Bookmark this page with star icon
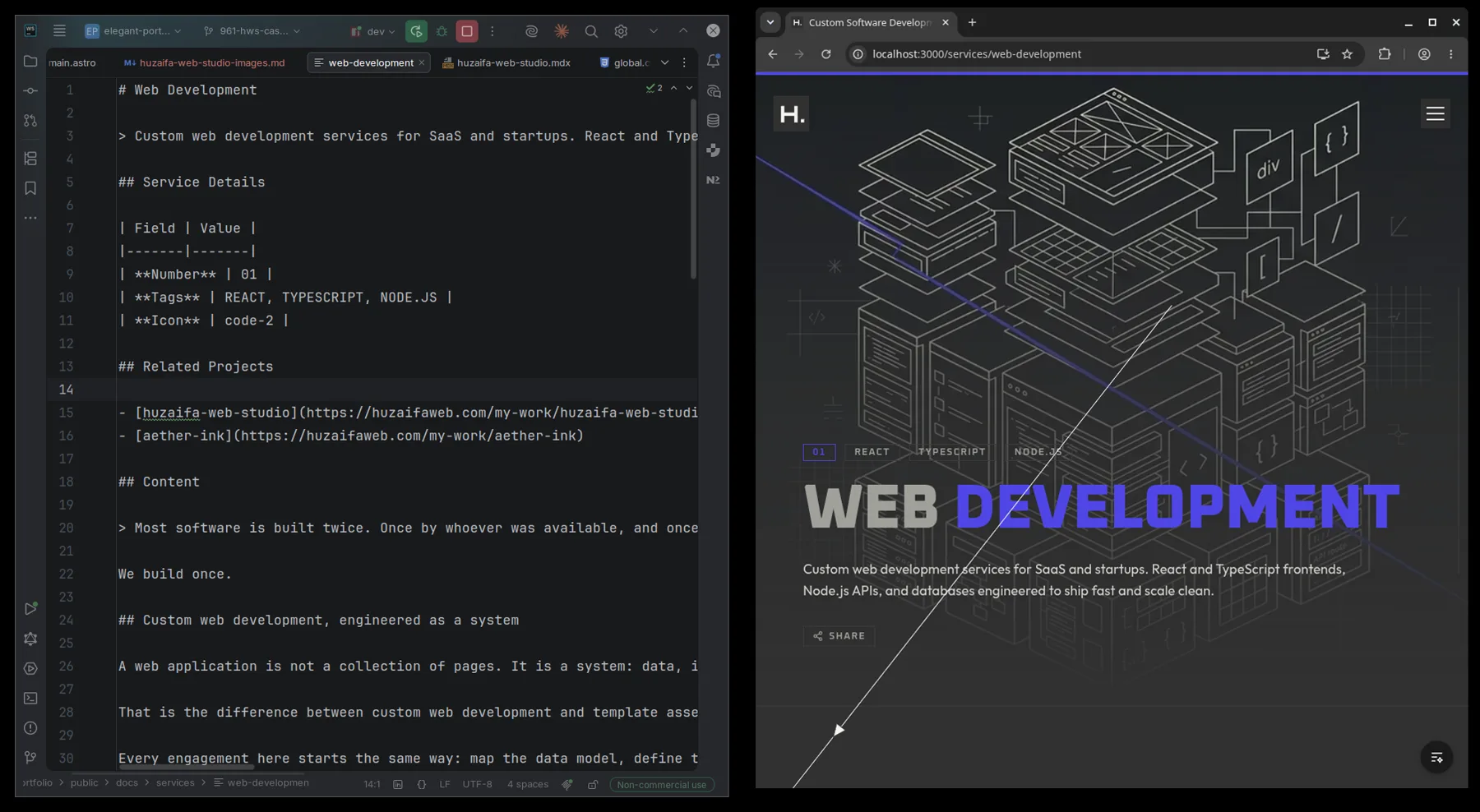The height and width of the screenshot is (812, 1480). coord(1347,54)
